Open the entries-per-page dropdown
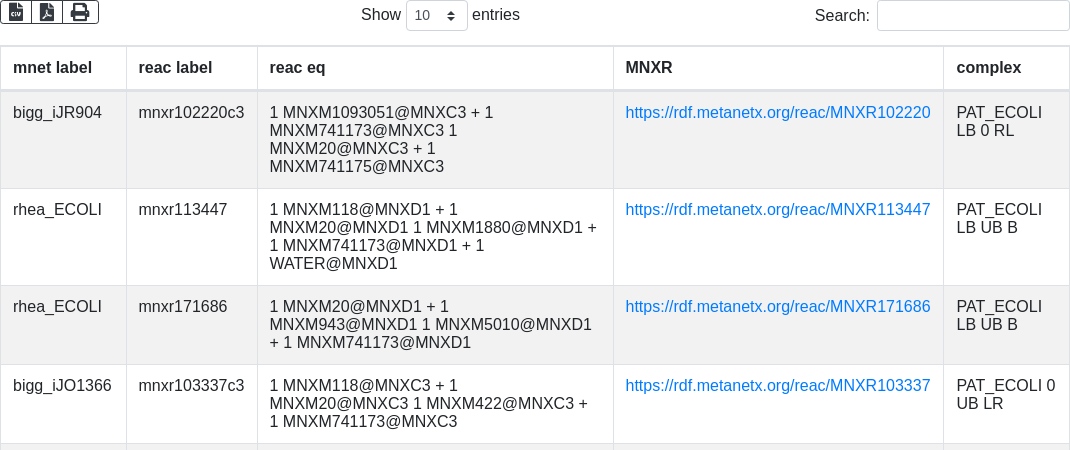The width and height of the screenshot is (1070, 450). tap(437, 15)
